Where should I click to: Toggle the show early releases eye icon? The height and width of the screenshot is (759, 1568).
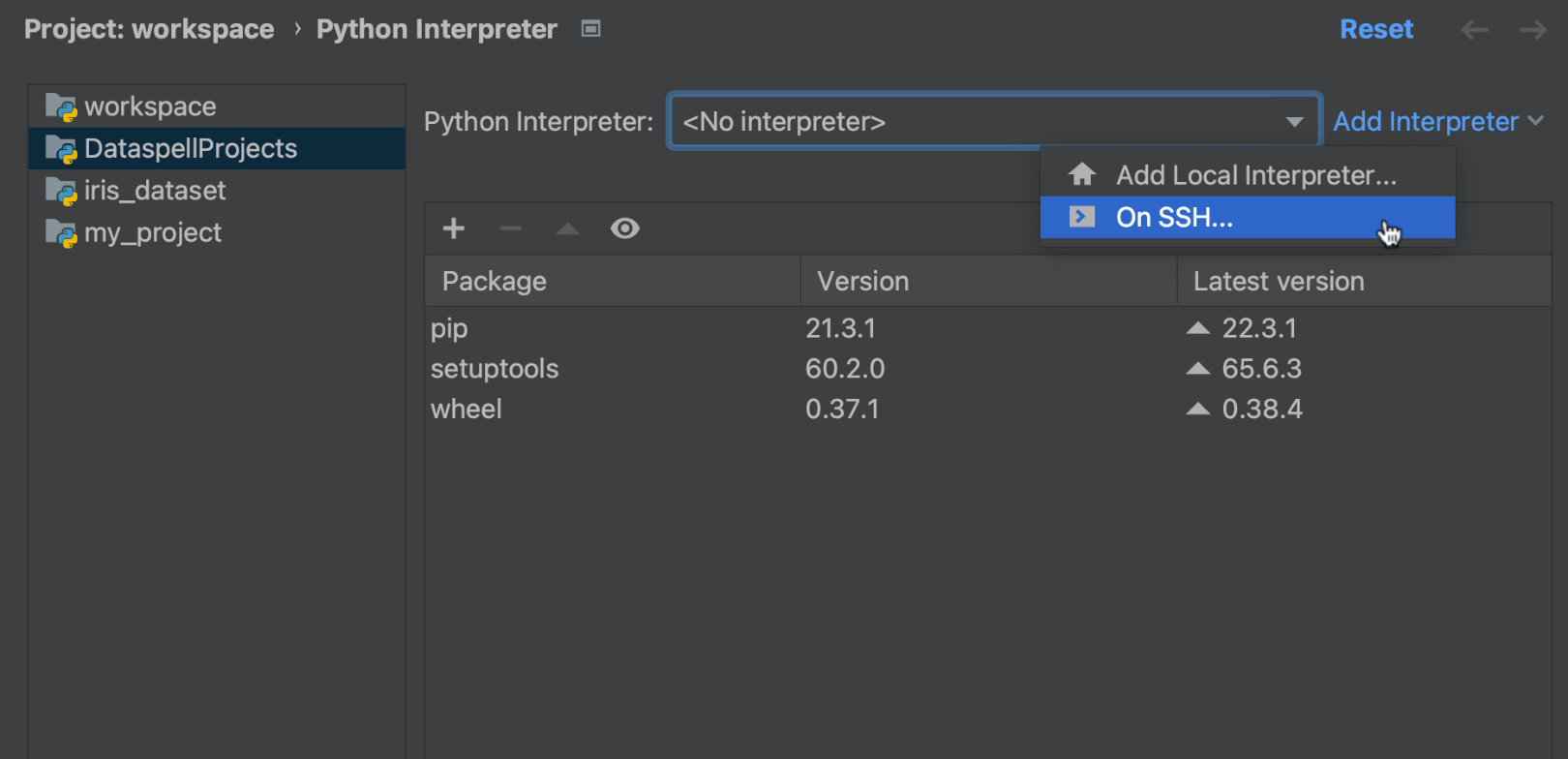click(x=624, y=228)
